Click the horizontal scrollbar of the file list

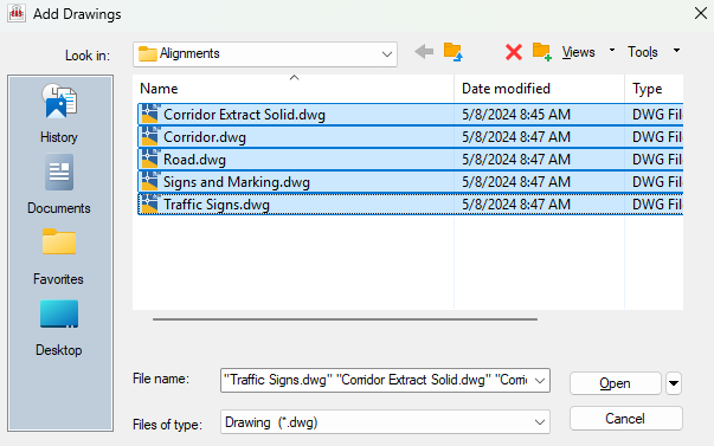pyautogui.click(x=345, y=320)
